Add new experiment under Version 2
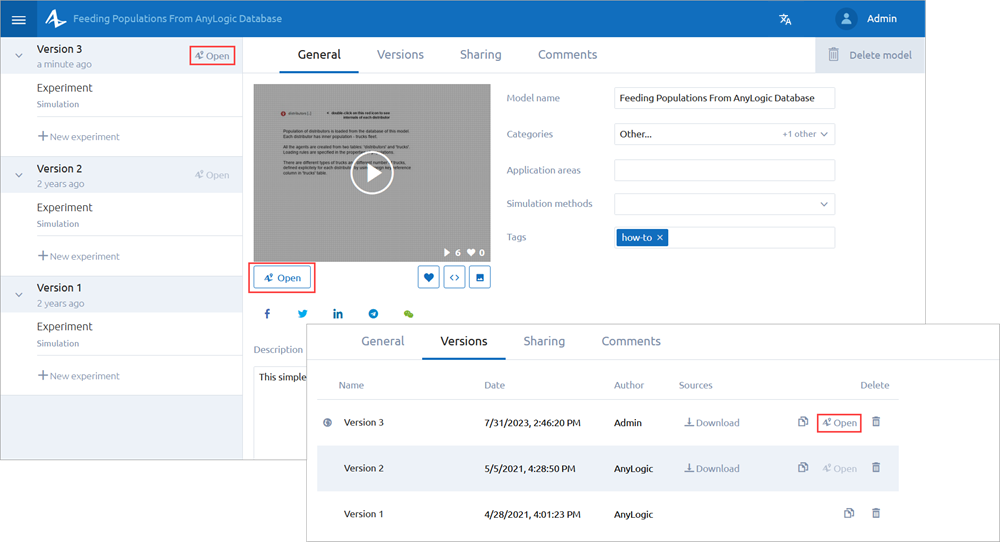This screenshot has height=542, width=1000. tap(78, 256)
